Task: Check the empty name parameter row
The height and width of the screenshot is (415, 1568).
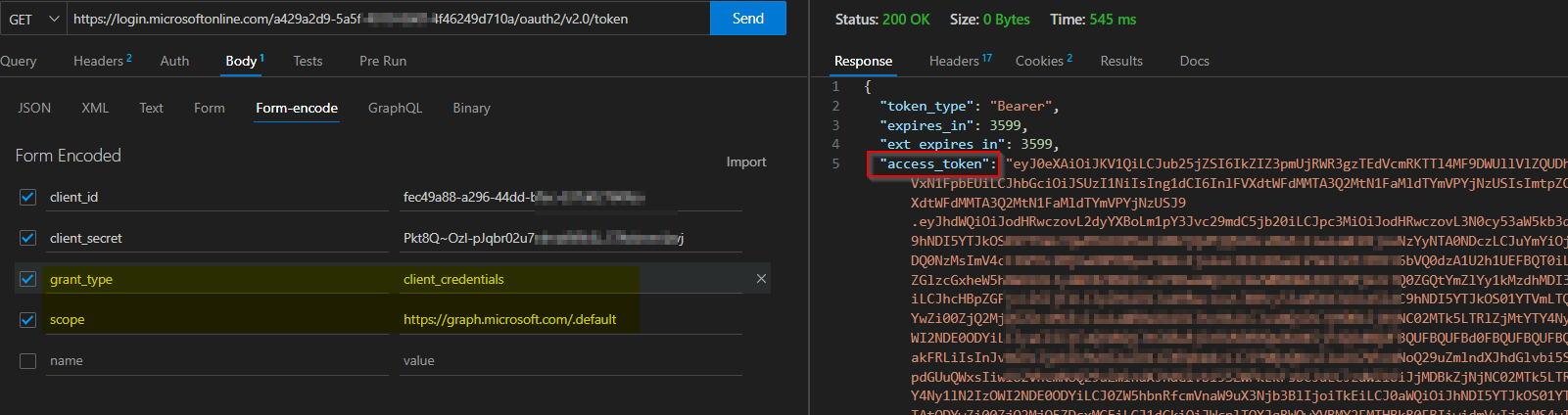Action: 28,361
